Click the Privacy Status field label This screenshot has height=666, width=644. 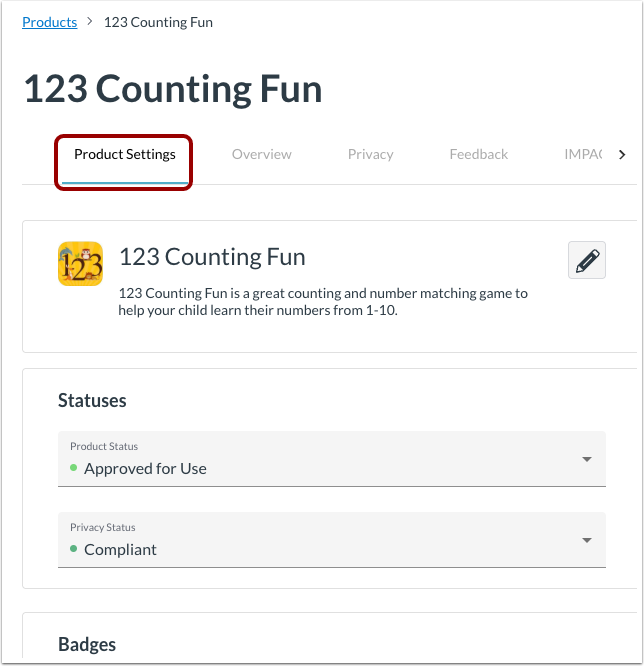coord(103,527)
